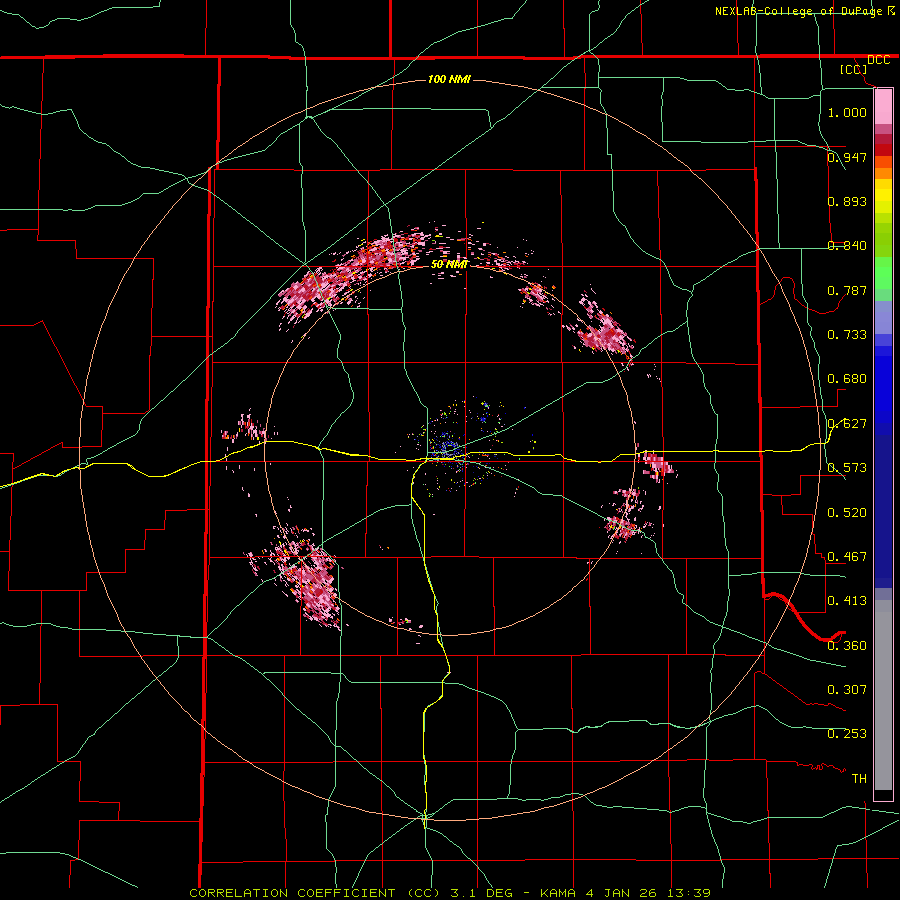The width and height of the screenshot is (900, 900).
Task: Click the 0.680 legend value
Action: 847,379
